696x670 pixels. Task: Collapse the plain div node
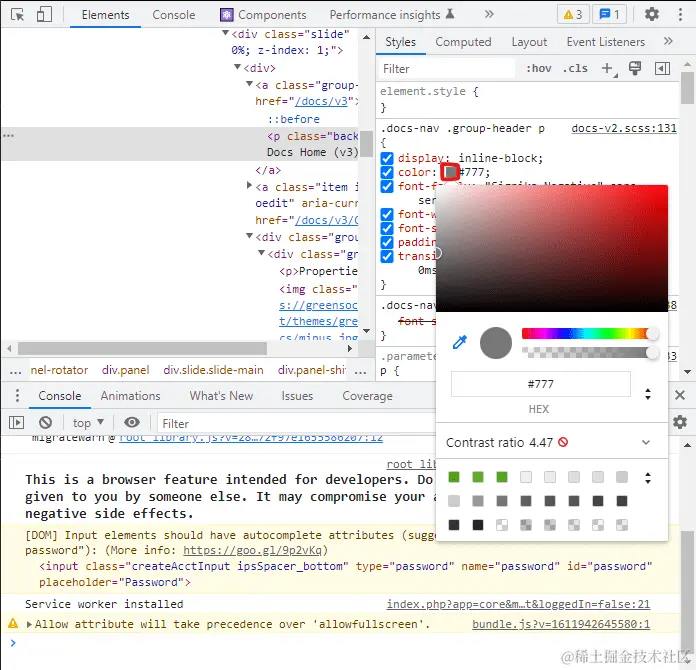(237, 67)
